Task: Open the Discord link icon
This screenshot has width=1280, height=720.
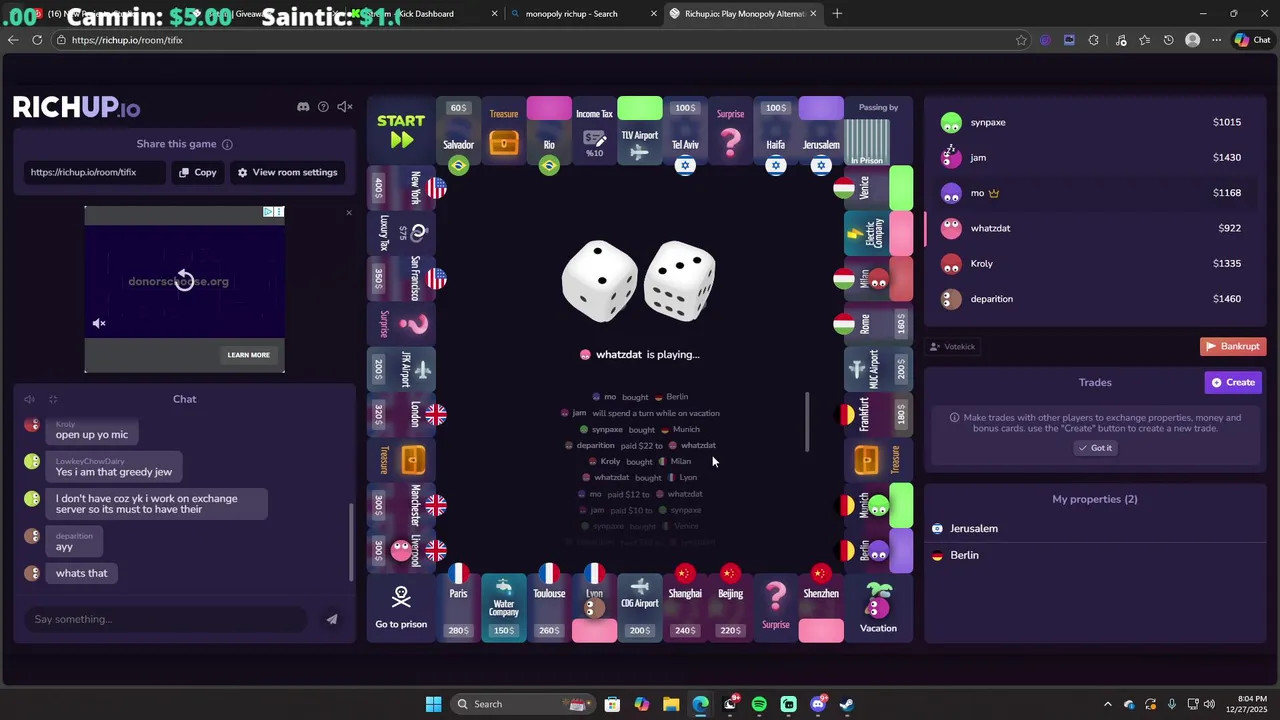Action: [303, 107]
